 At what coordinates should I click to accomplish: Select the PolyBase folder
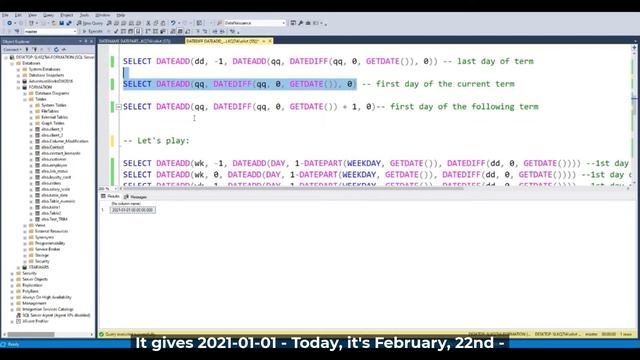point(30,291)
